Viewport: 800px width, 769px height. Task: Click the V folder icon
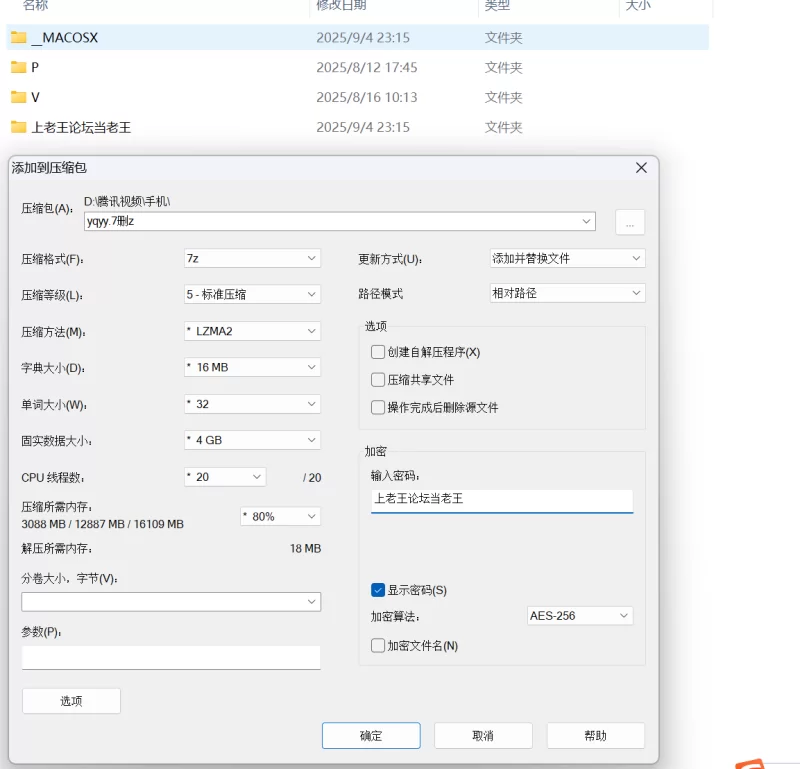tap(19, 97)
